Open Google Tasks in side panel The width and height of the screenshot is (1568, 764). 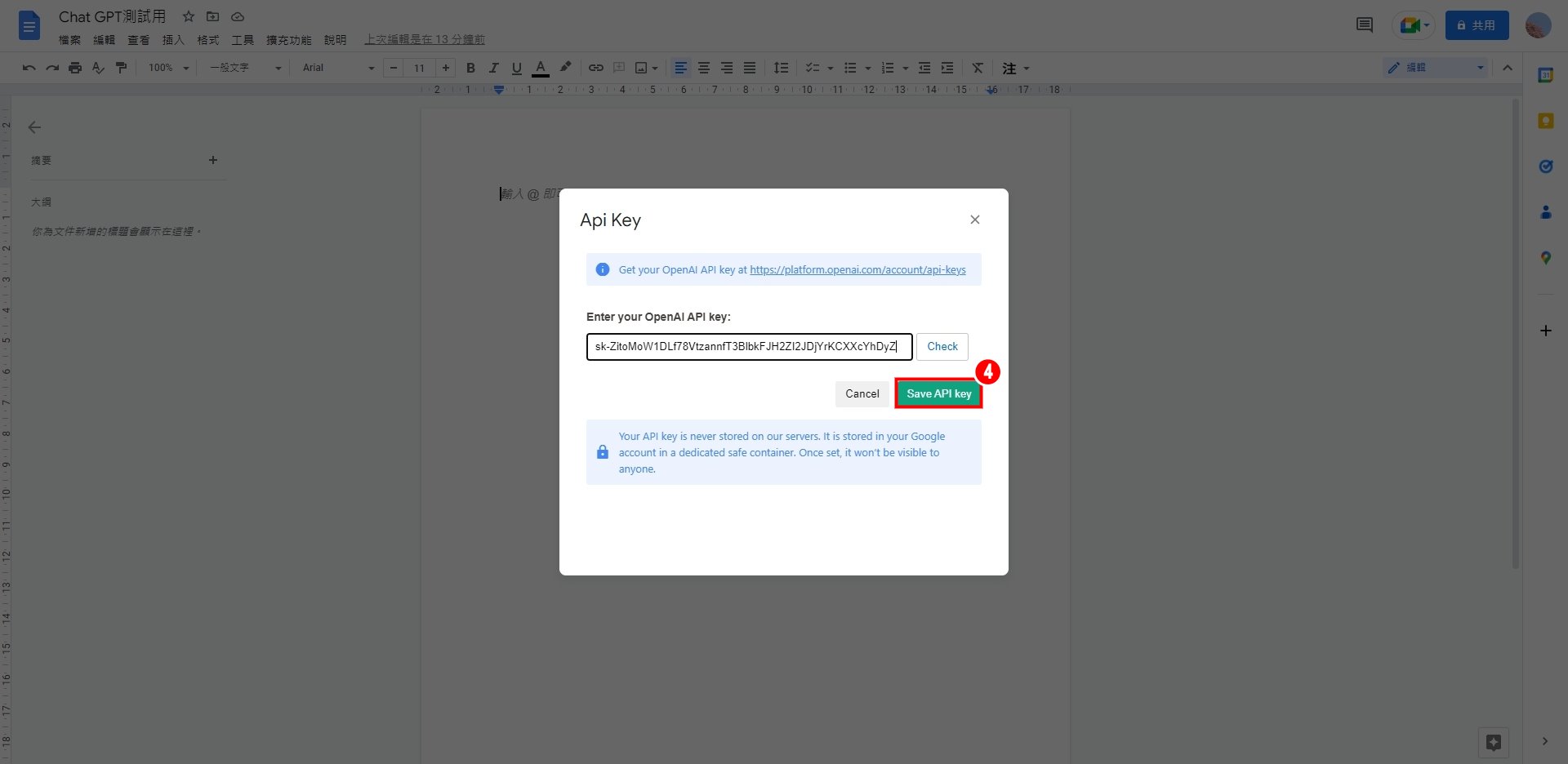pos(1545,167)
